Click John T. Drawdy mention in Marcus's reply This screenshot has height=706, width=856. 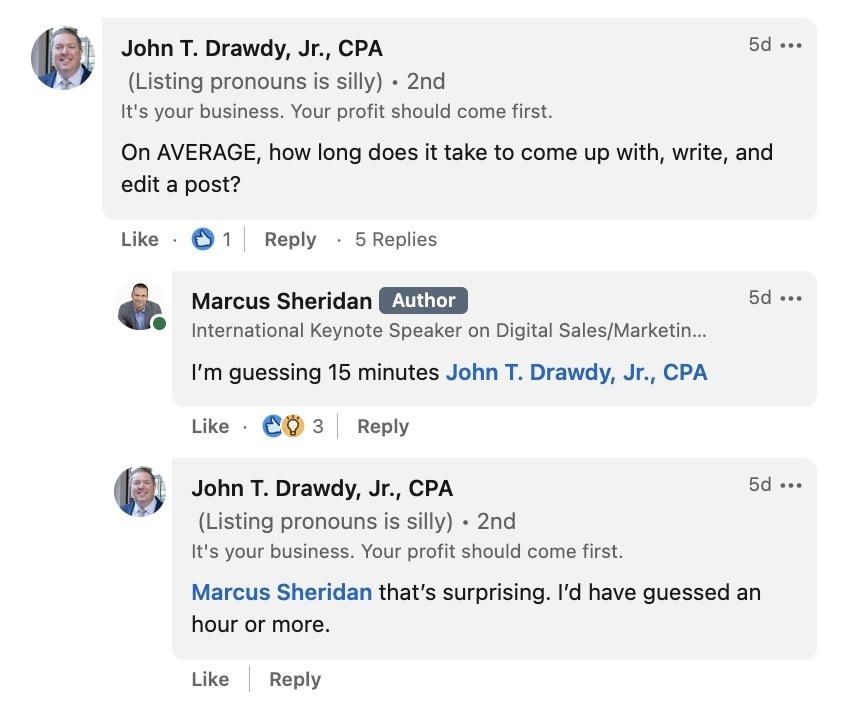(576, 373)
